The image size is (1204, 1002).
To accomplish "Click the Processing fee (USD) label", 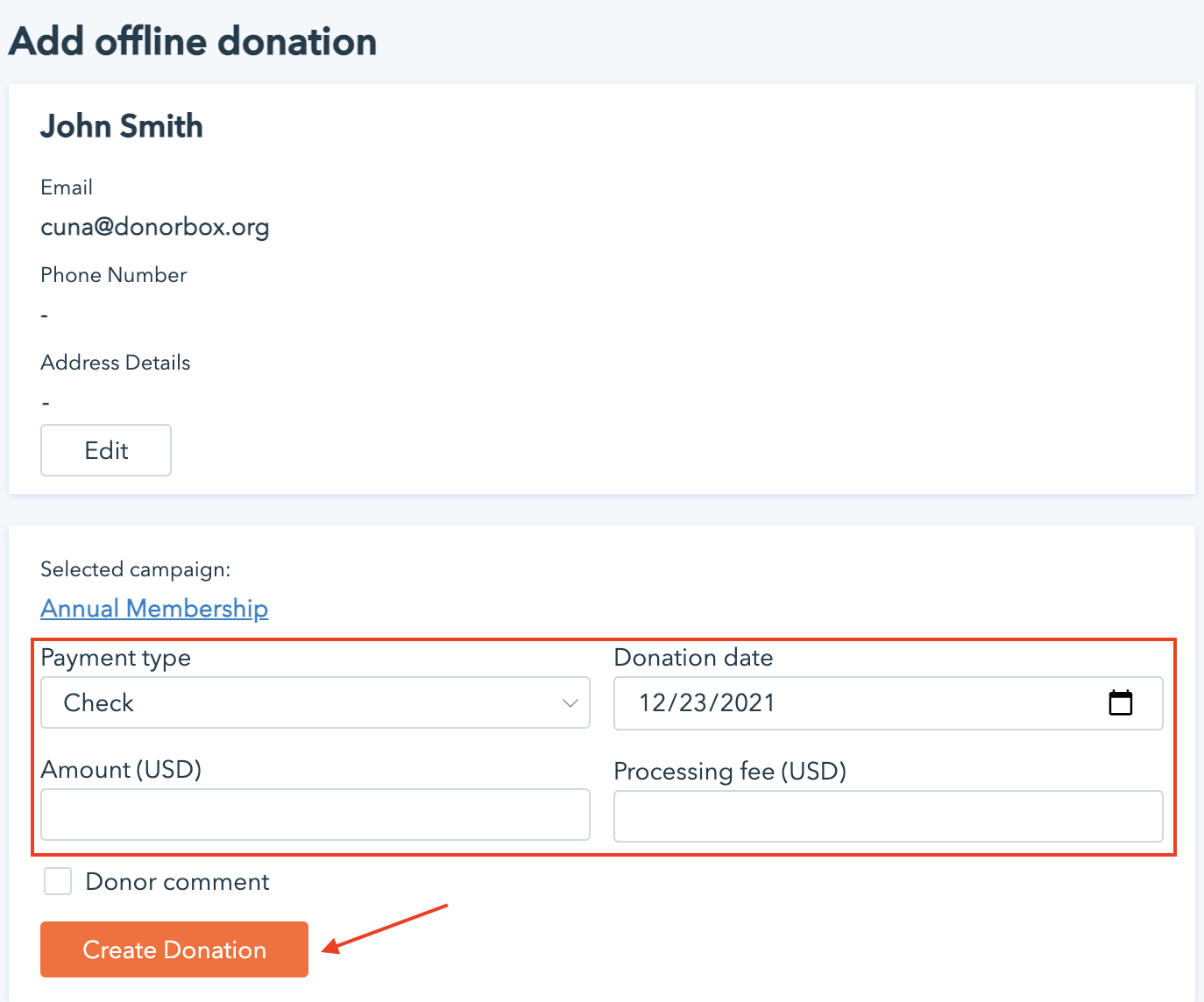I will [730, 771].
